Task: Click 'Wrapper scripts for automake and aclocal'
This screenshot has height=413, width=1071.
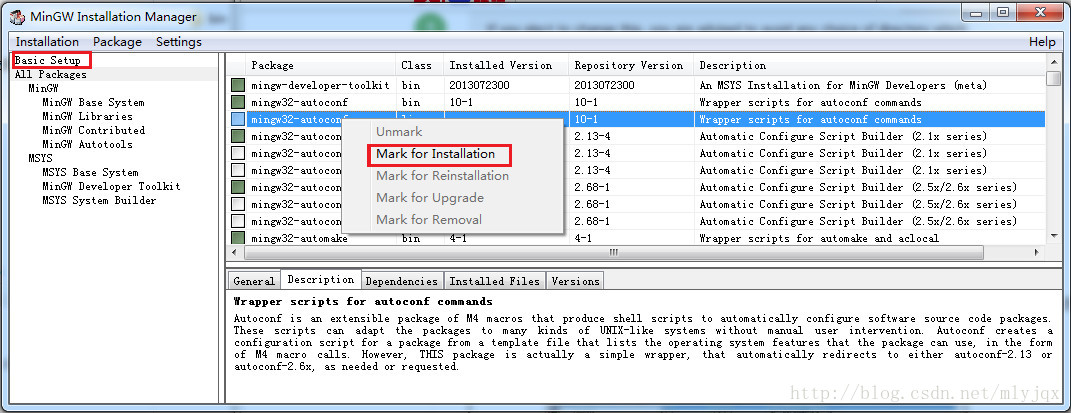Action: [819, 238]
